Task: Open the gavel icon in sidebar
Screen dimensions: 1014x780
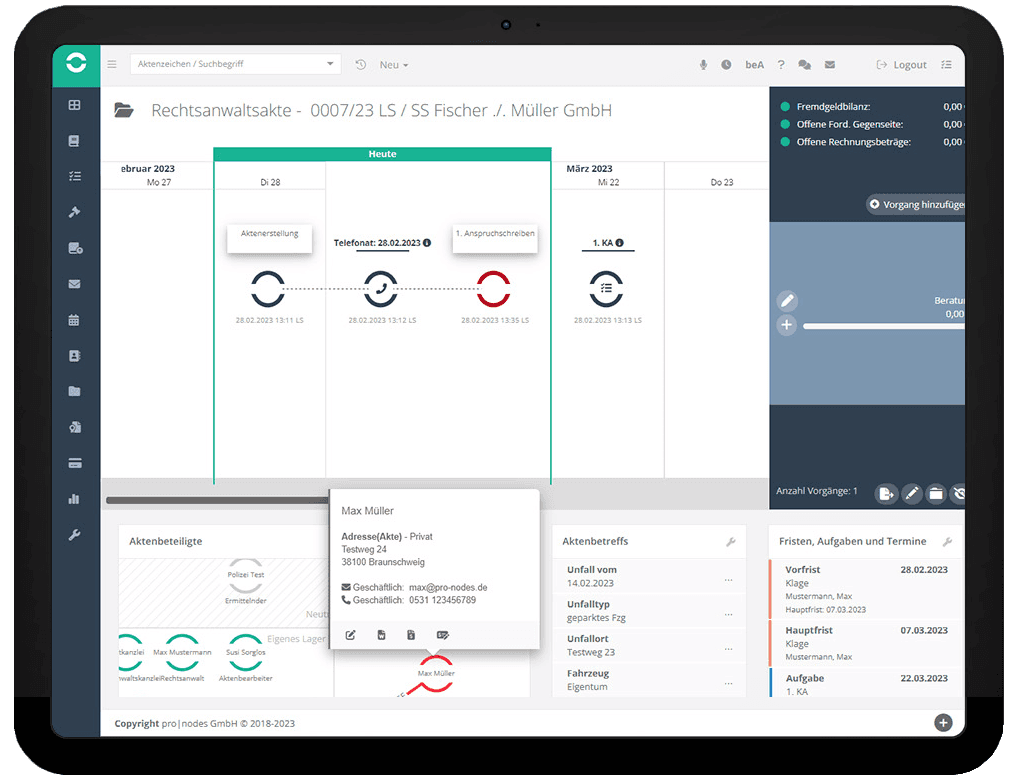Action: (74, 212)
